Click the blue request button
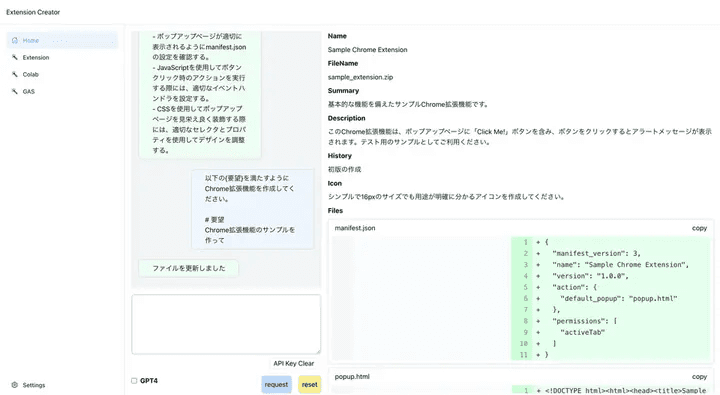This screenshot has height=395, width=720. [x=276, y=384]
